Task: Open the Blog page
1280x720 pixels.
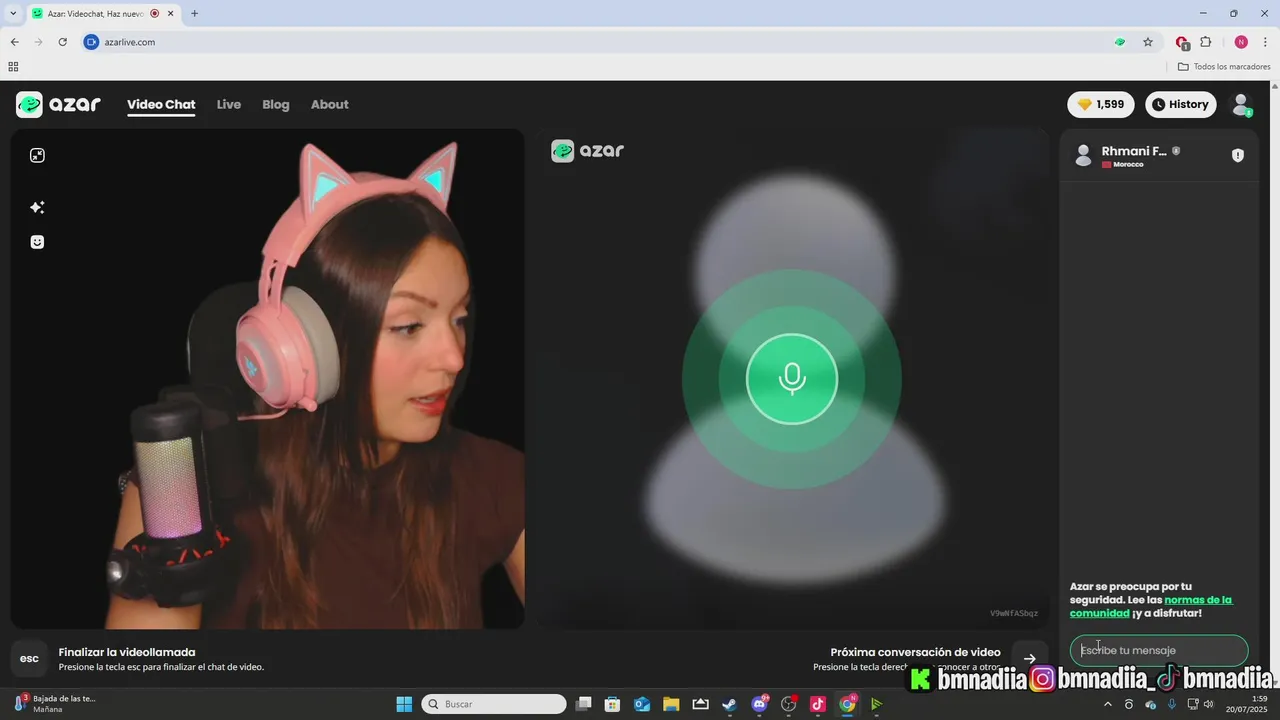Action: tap(276, 104)
